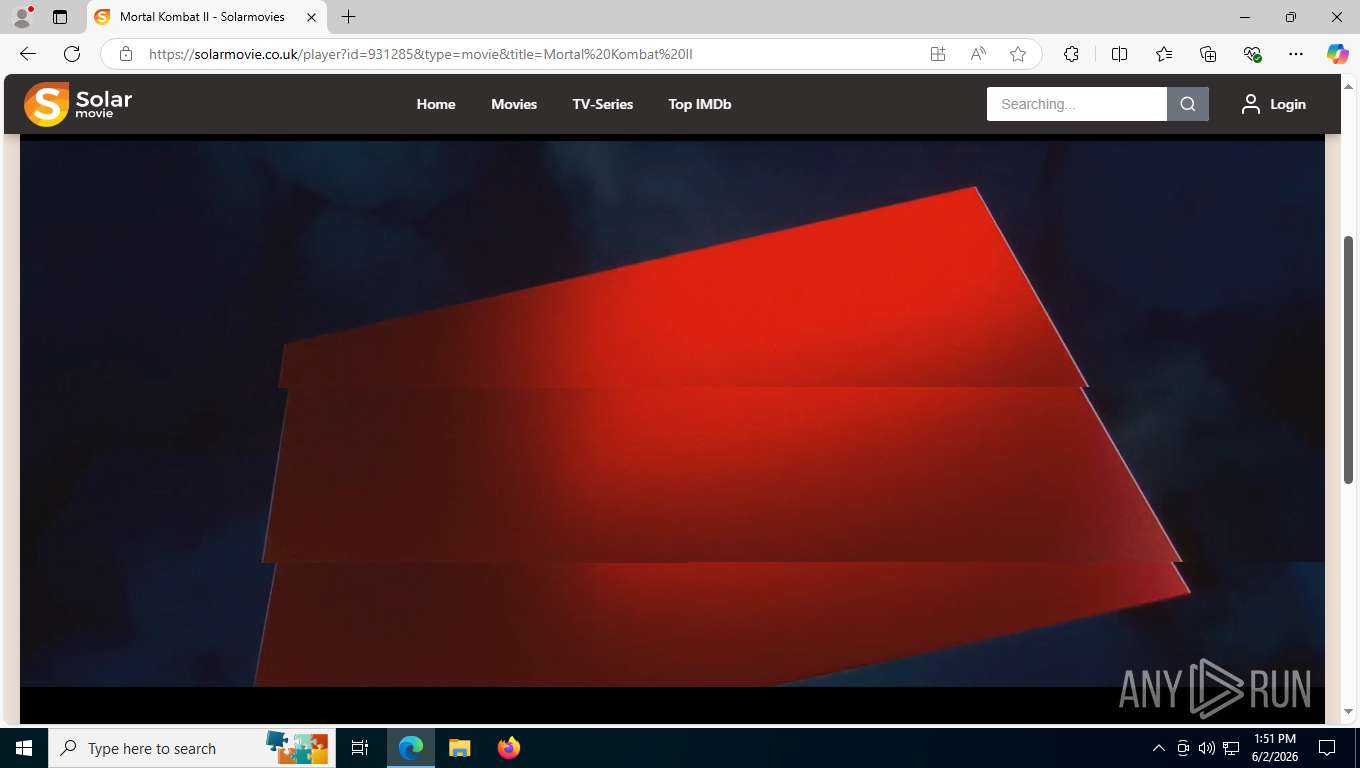Launch Firefox from the taskbar

508,748
